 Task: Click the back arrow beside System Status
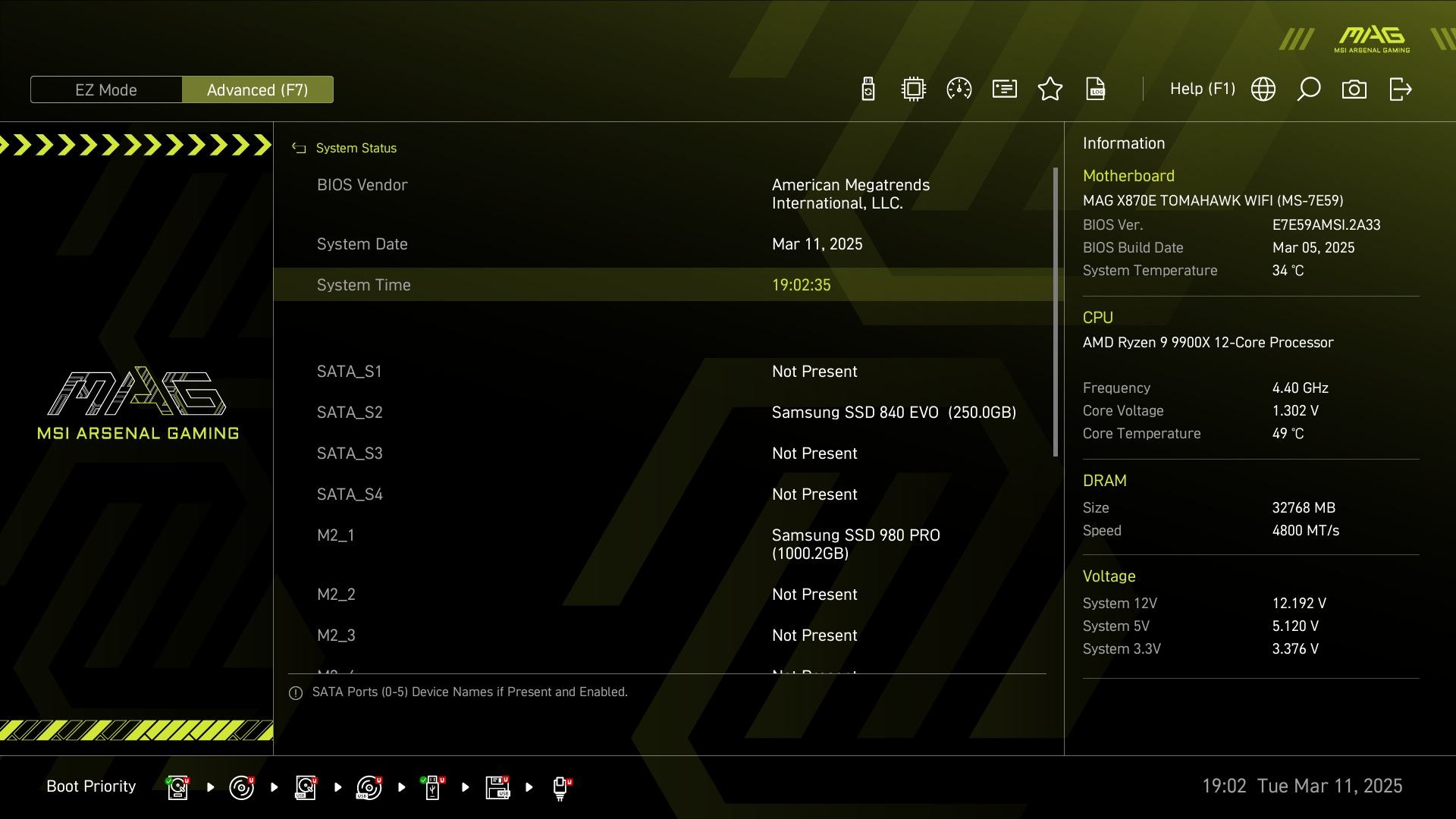click(x=299, y=149)
